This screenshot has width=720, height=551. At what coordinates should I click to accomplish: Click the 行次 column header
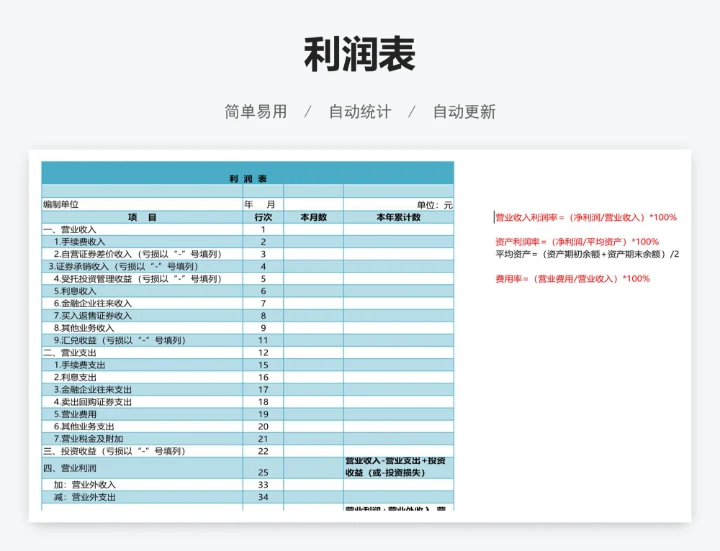[263, 217]
